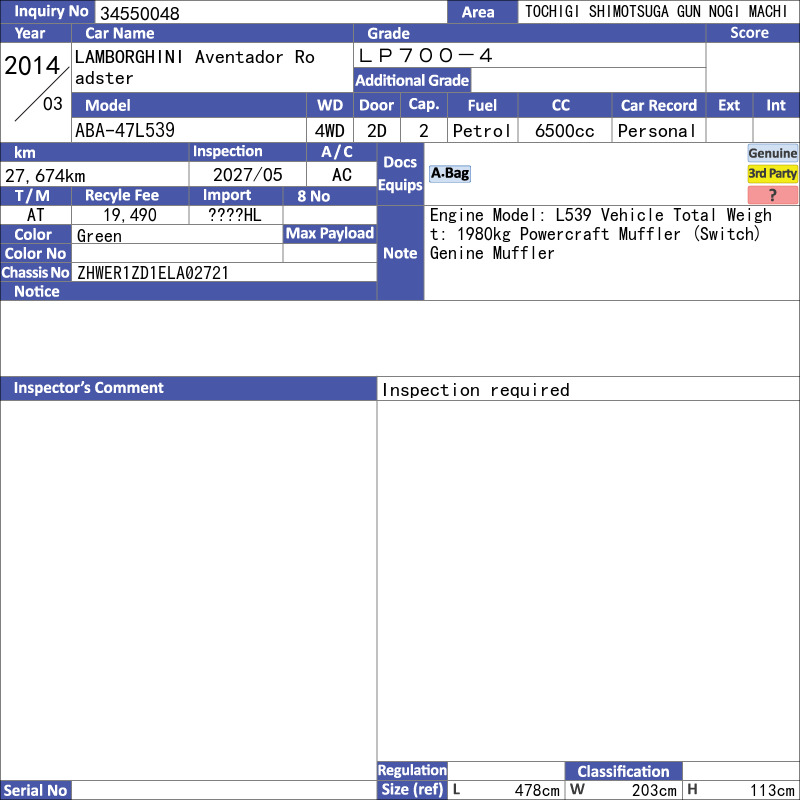Click the Serial No label

click(x=35, y=790)
